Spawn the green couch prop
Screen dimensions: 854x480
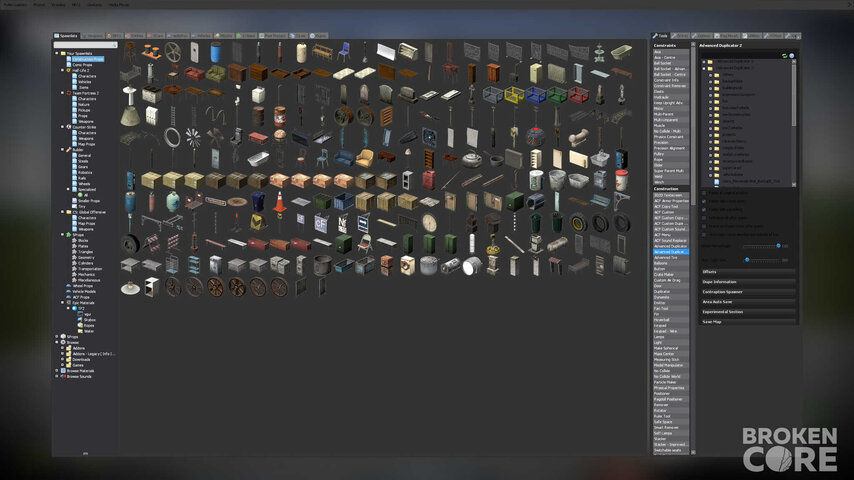216,74
